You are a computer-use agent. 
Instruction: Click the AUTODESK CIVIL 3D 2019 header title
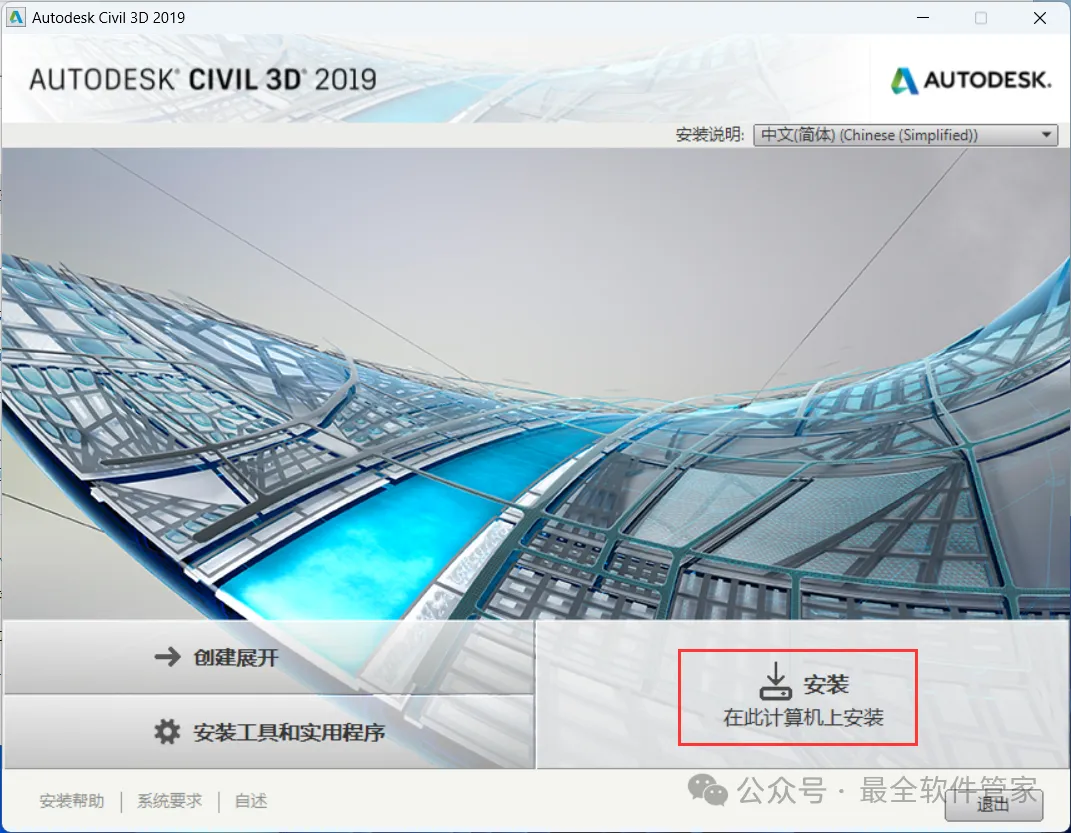(203, 80)
